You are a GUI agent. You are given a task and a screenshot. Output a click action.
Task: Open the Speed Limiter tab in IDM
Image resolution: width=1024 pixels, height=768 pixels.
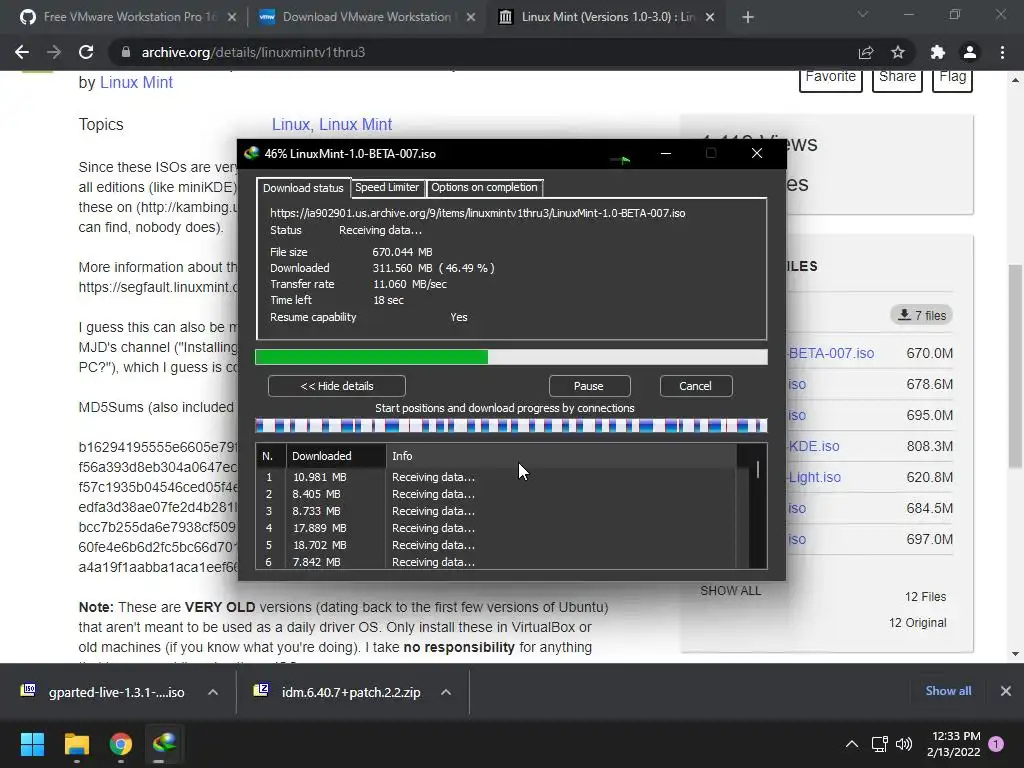(387, 187)
